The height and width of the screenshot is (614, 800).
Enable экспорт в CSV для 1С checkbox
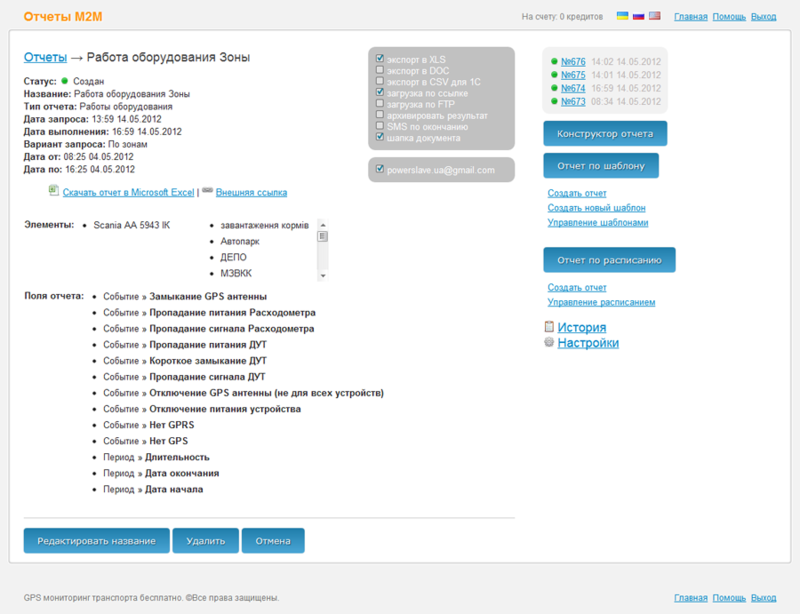pyautogui.click(x=380, y=81)
